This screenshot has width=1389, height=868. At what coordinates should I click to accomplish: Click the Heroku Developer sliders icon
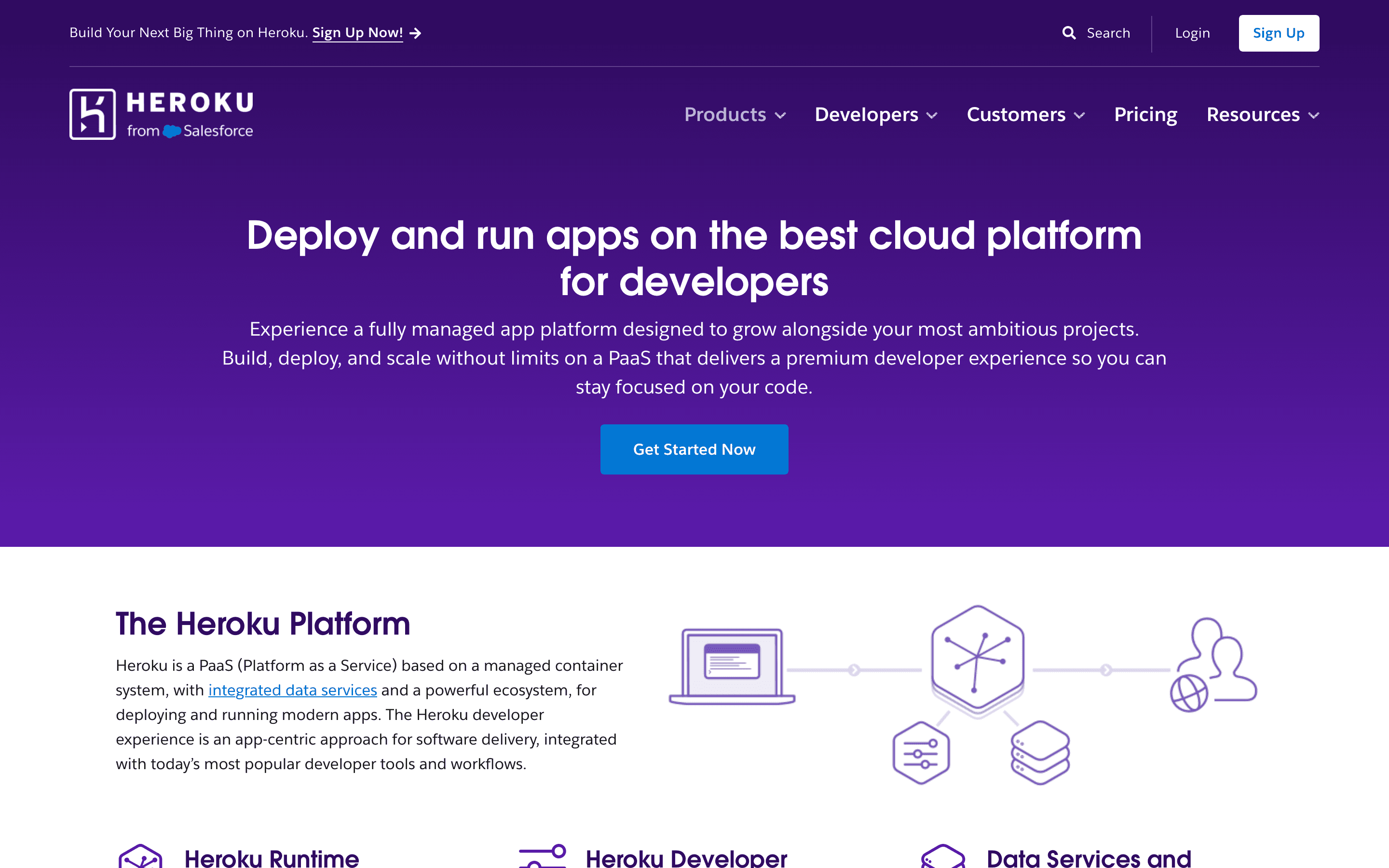point(543,856)
